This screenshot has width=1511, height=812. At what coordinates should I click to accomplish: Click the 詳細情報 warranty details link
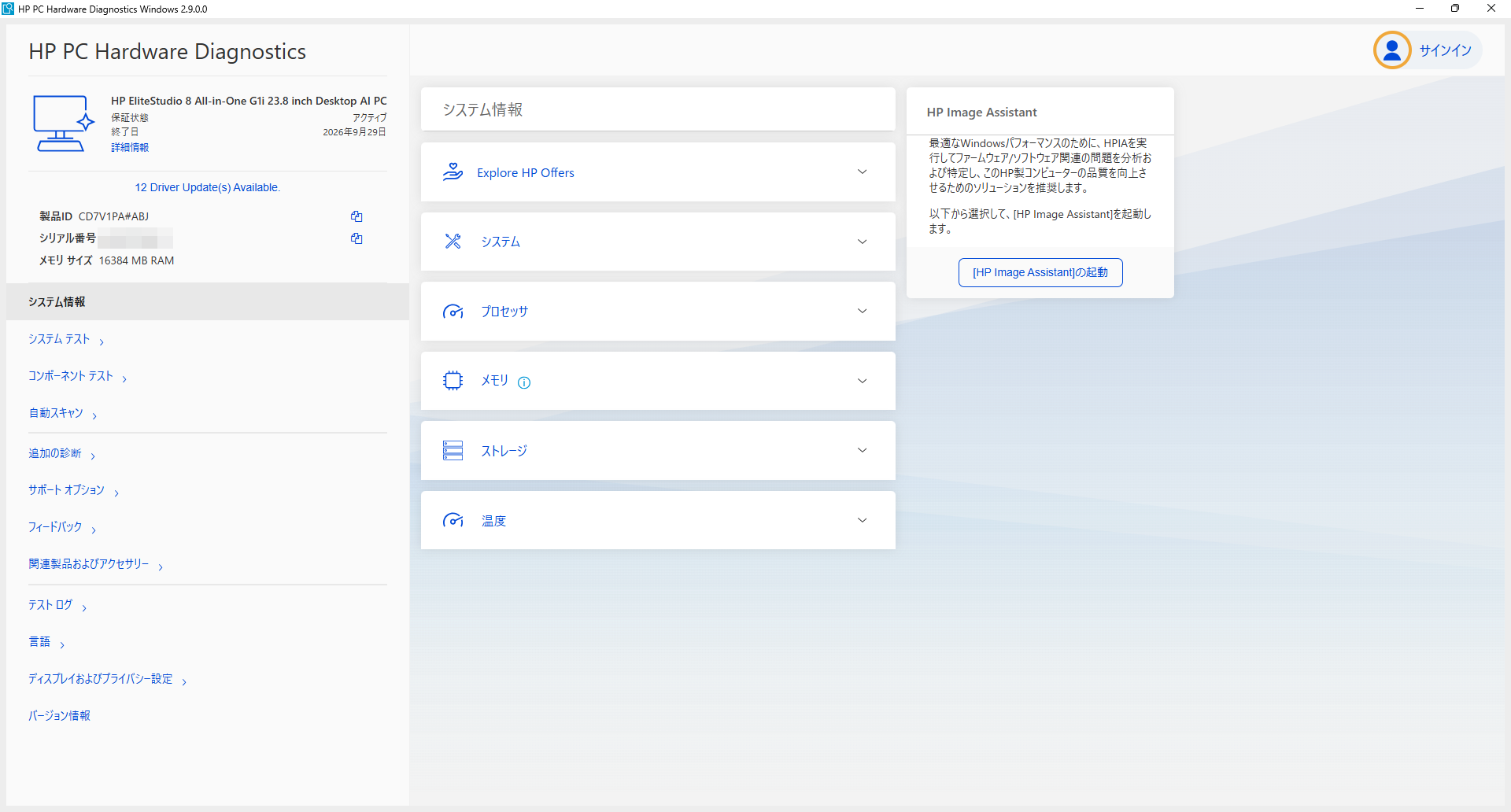click(x=130, y=148)
